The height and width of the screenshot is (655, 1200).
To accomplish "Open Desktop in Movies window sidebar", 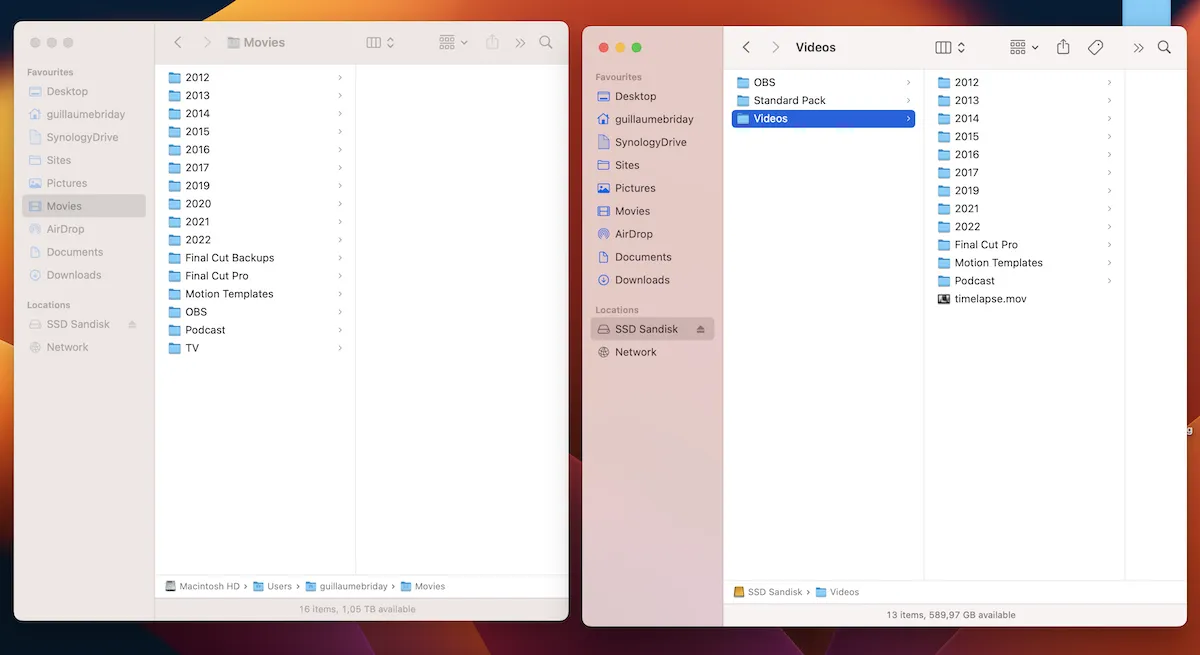I will [x=84, y=91].
